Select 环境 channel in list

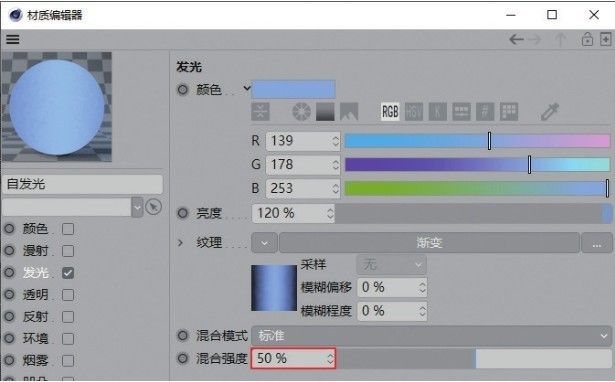click(35, 339)
